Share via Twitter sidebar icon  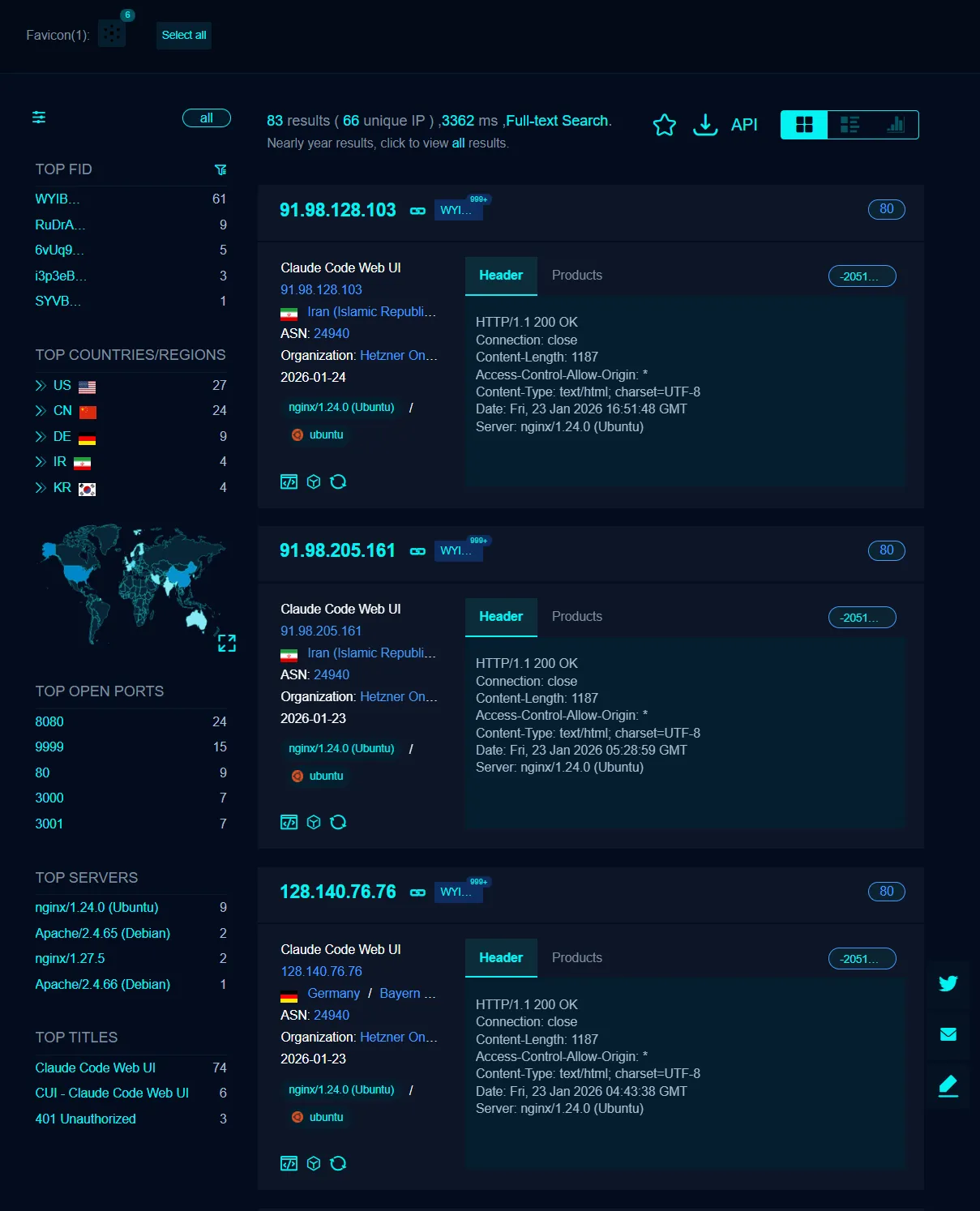948,983
